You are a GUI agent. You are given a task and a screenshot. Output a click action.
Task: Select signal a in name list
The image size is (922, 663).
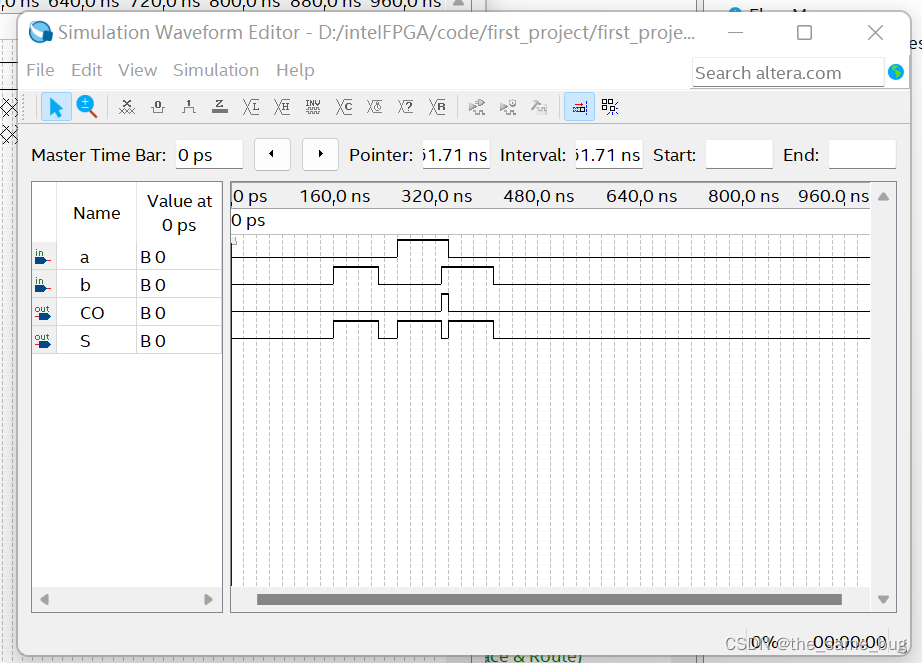click(x=85, y=257)
